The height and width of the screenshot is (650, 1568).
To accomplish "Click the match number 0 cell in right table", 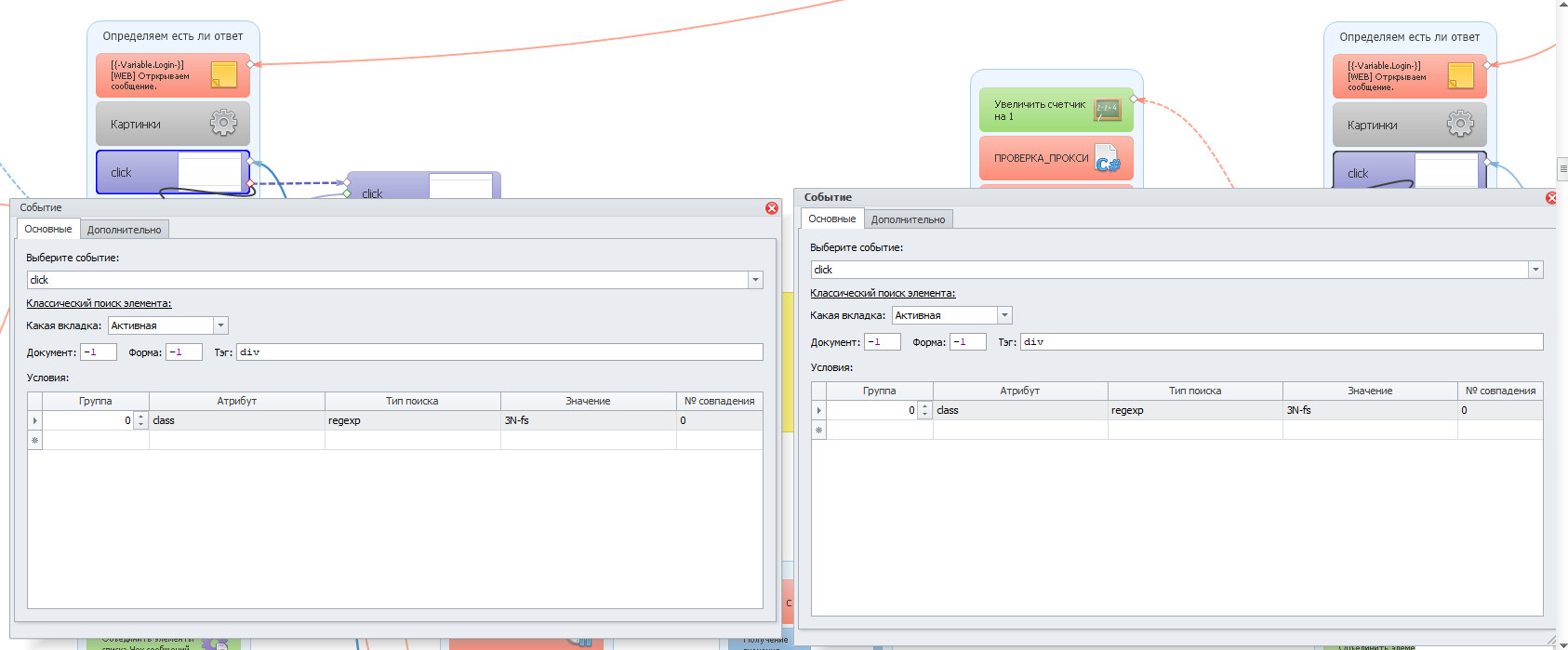I will 1500,411.
